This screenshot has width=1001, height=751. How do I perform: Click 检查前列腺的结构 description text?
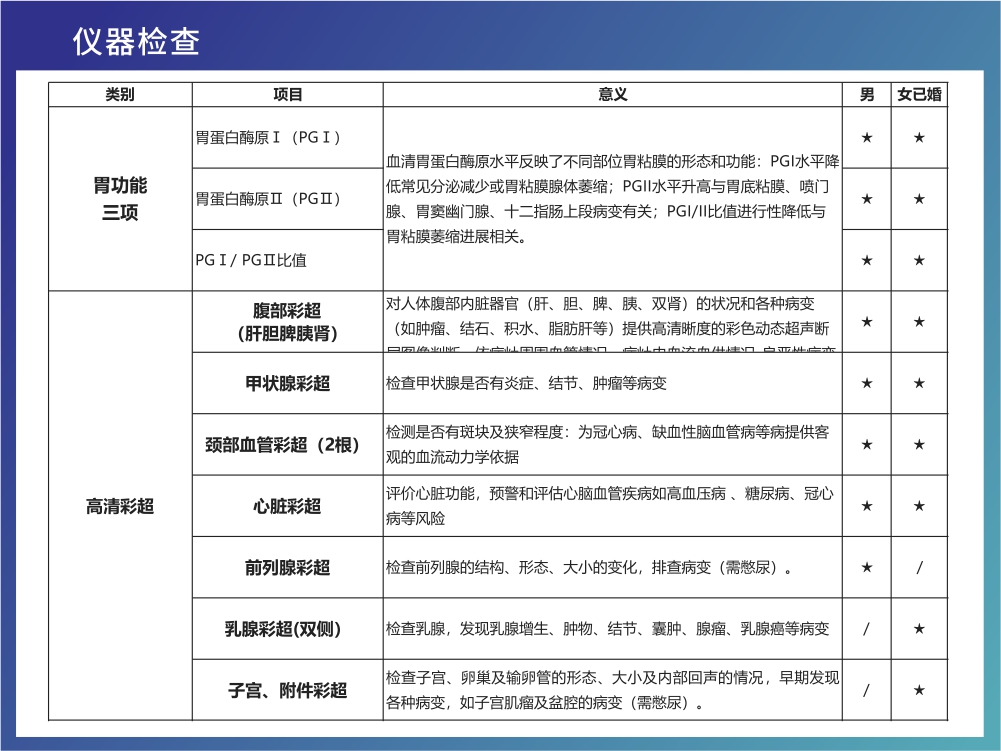click(x=590, y=567)
